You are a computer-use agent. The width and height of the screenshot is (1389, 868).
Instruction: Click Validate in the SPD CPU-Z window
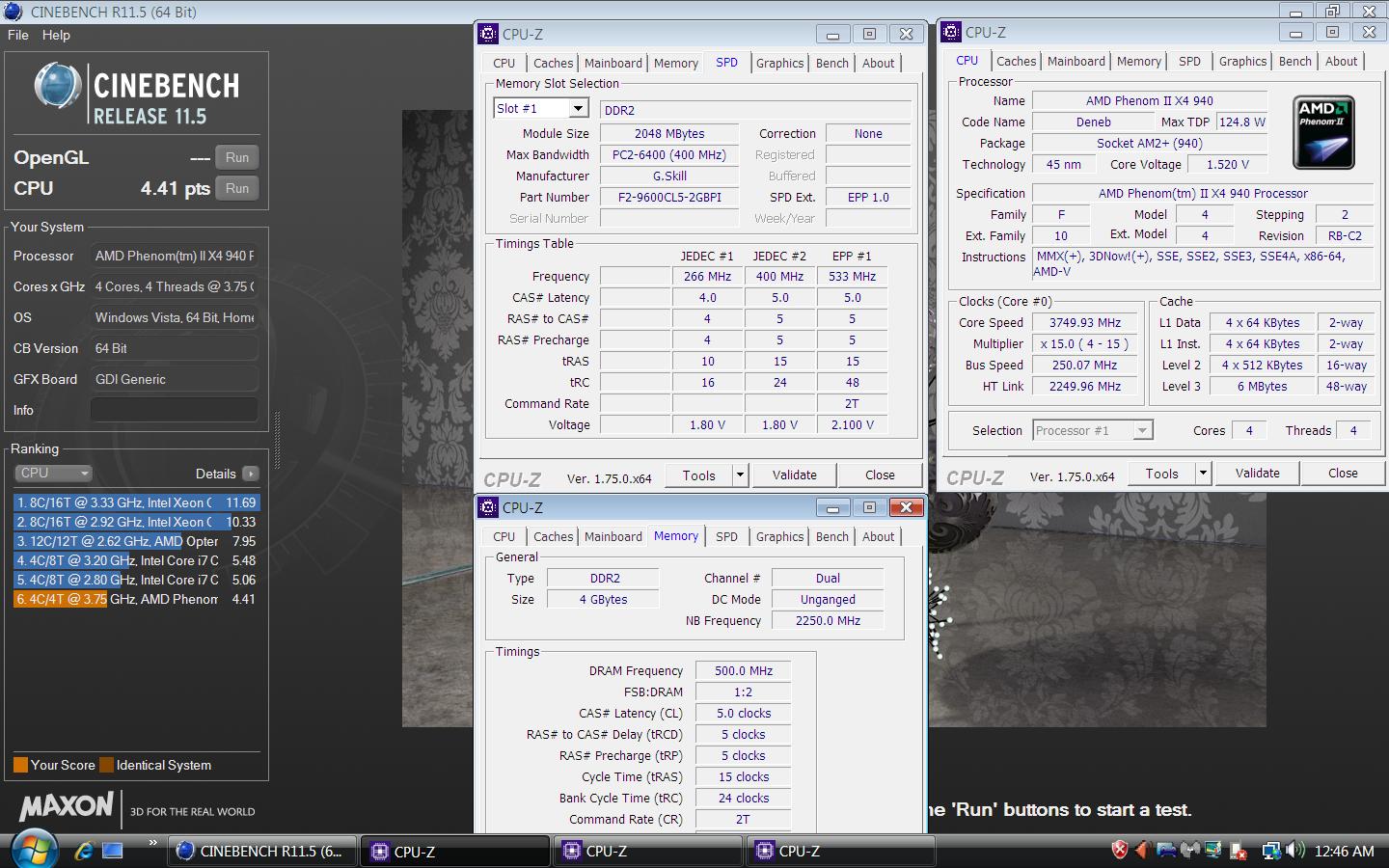(795, 475)
